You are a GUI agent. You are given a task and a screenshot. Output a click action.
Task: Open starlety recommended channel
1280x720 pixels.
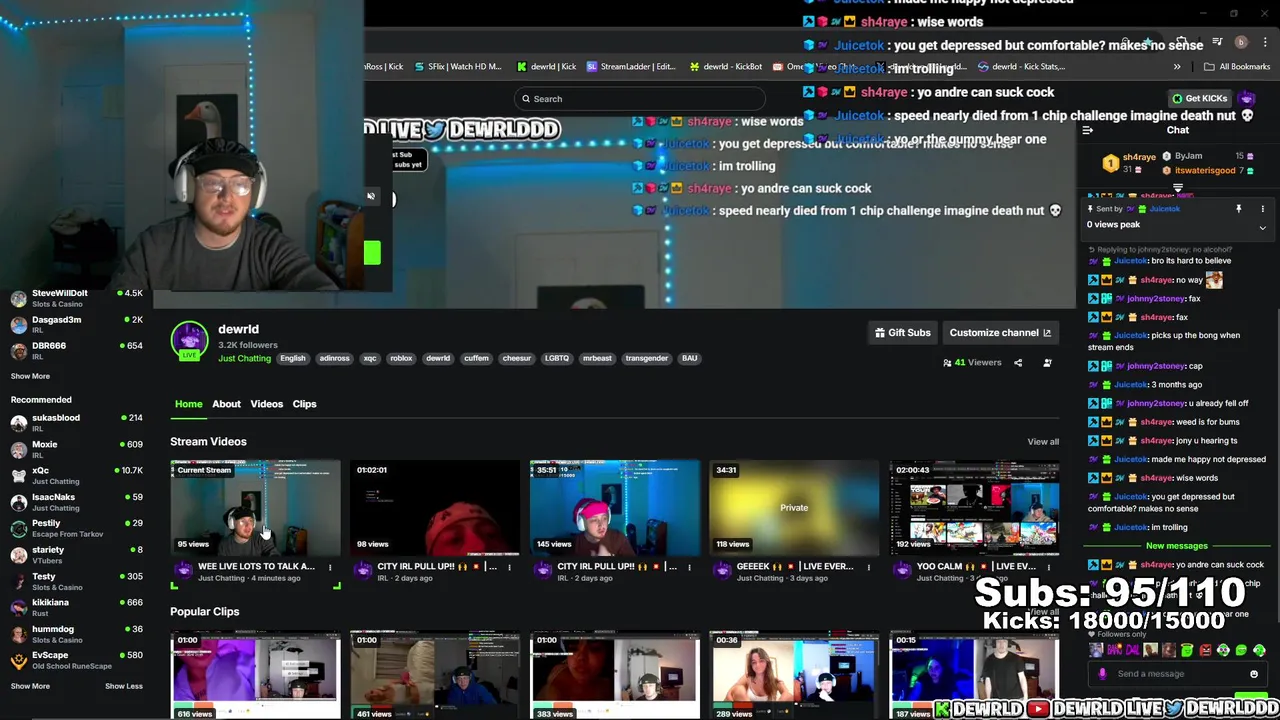click(x=75, y=555)
